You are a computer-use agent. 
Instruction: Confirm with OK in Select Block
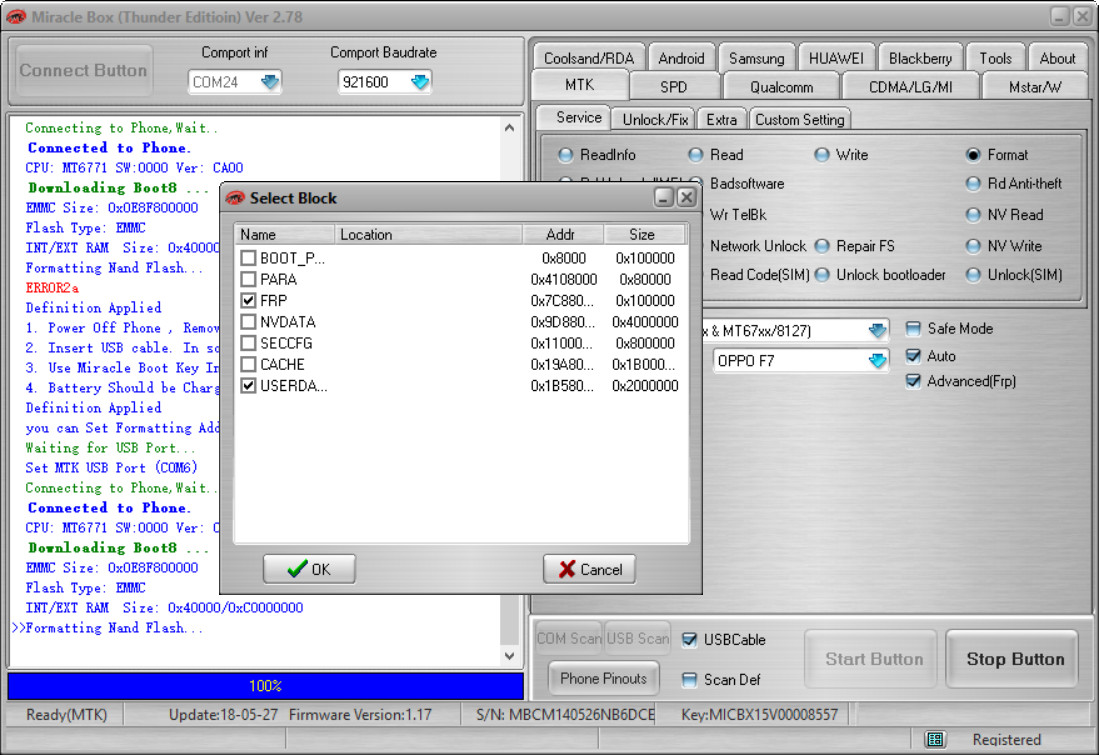pos(309,569)
